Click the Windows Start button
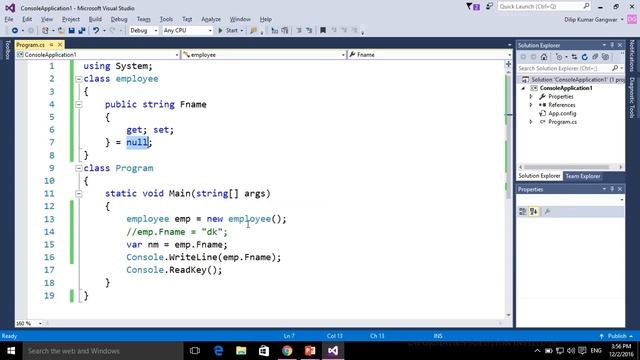640x360 pixels. point(11,351)
